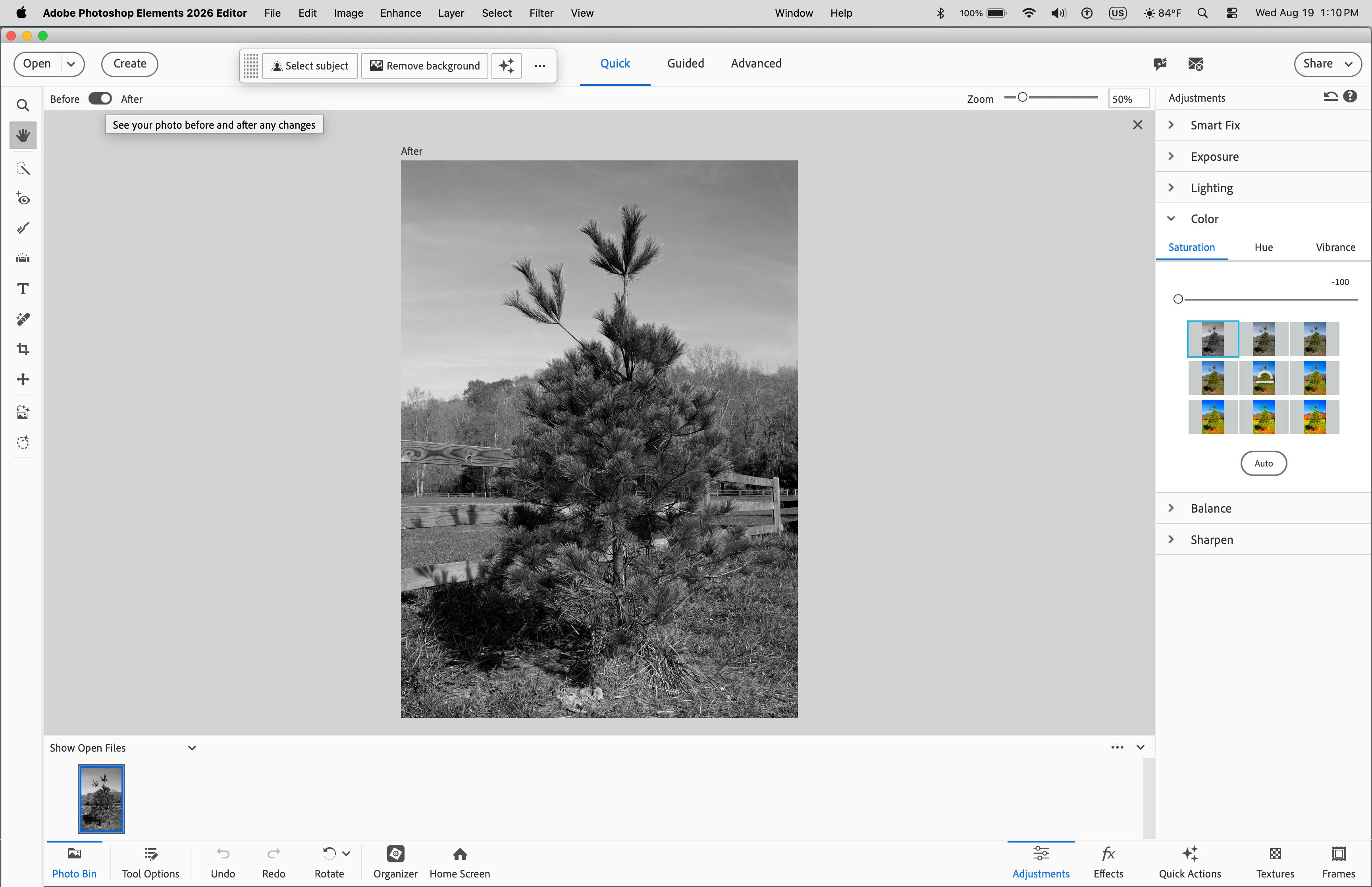The image size is (1372, 887).
Task: Click the Create button
Action: pyautogui.click(x=129, y=64)
